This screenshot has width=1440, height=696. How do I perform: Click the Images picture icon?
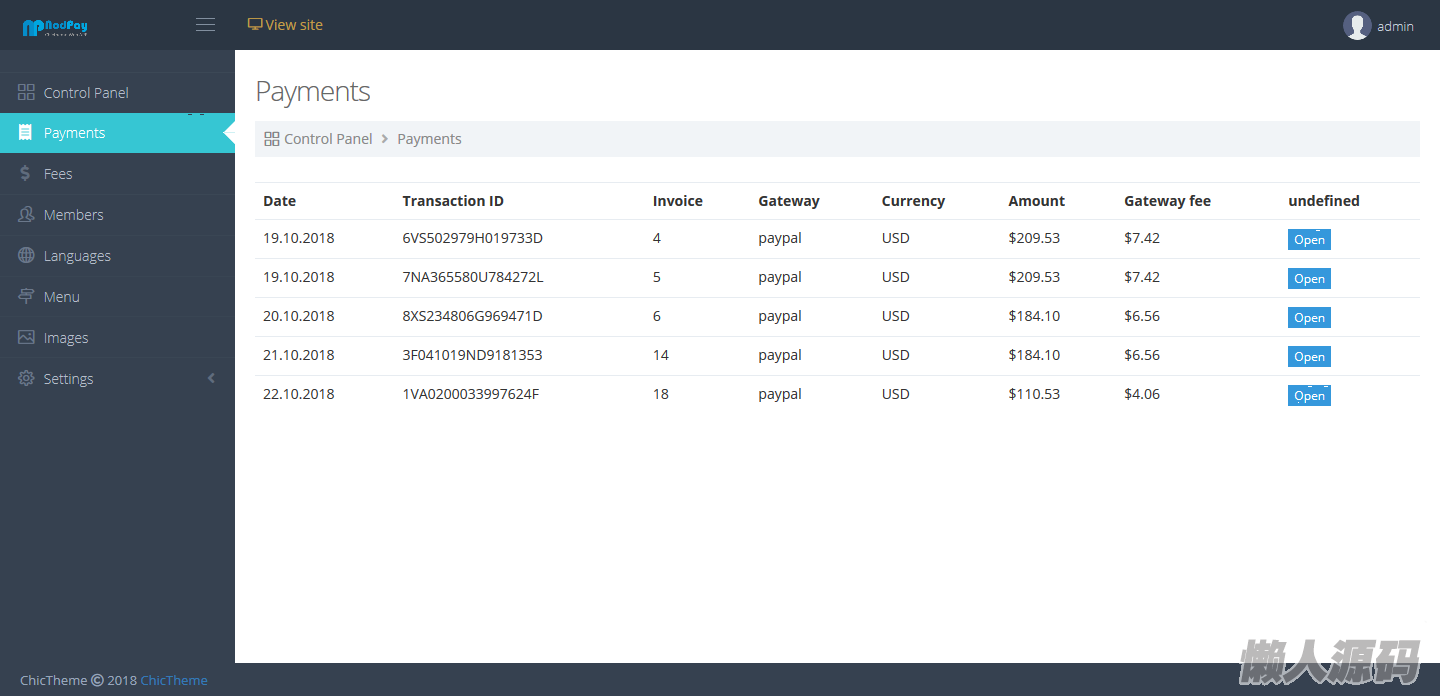26,338
